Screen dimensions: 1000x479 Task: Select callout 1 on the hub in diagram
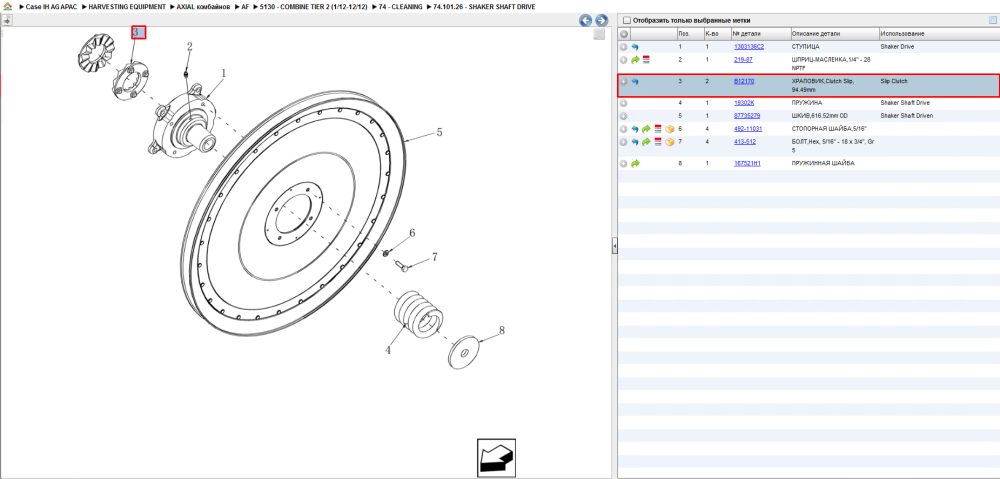224,73
